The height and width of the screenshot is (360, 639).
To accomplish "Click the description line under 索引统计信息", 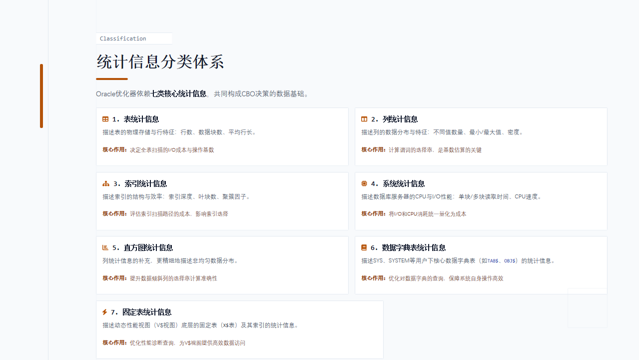I will click(x=176, y=197).
